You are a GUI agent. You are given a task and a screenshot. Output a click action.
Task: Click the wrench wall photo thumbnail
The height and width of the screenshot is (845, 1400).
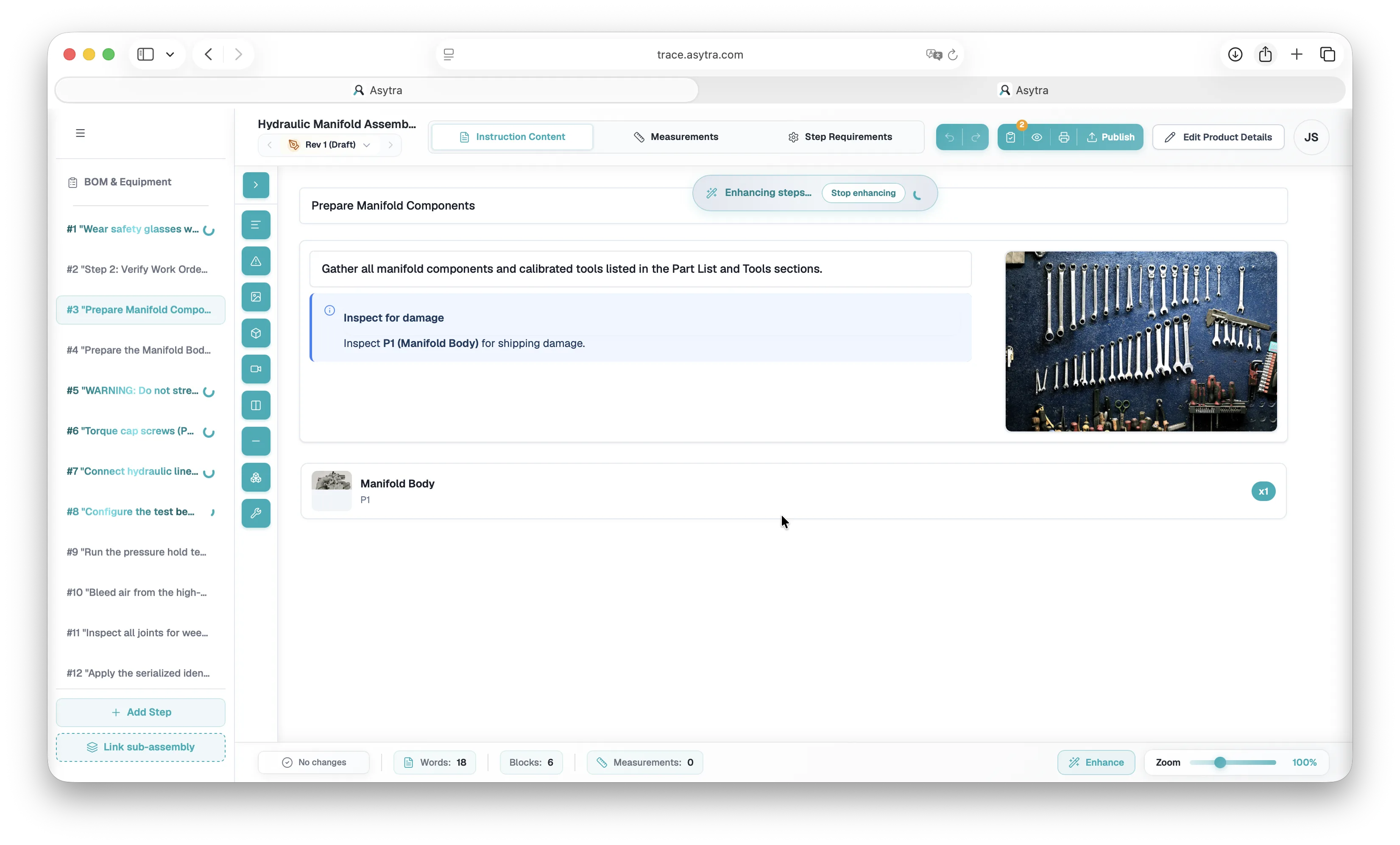[1141, 342]
